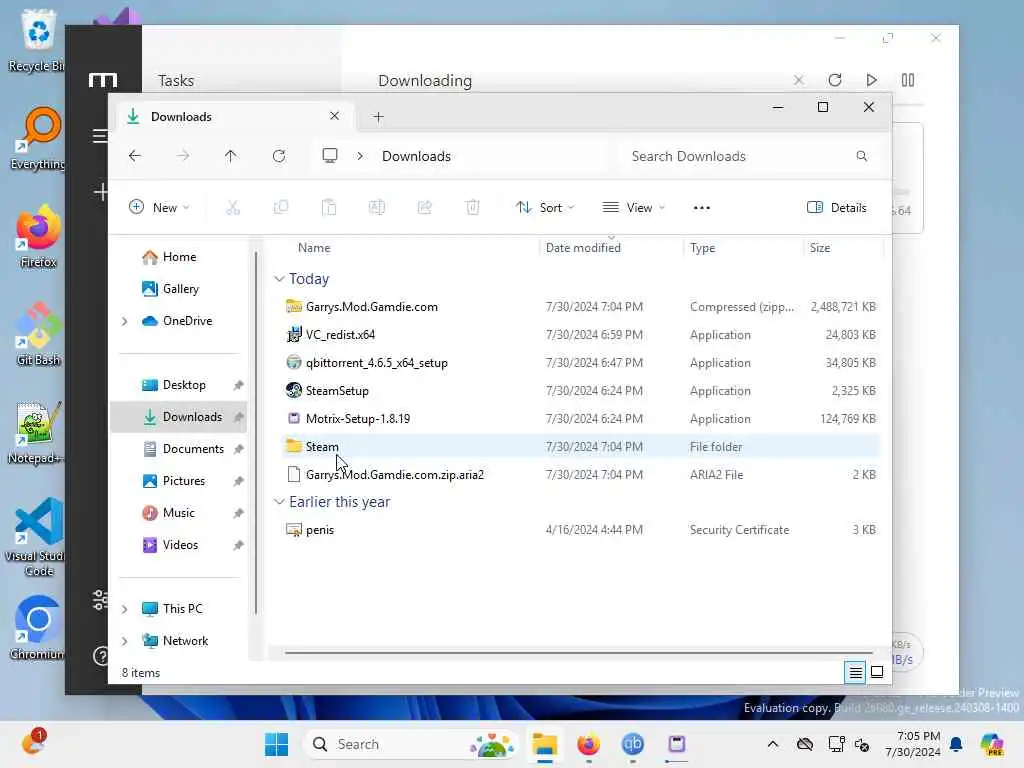Click the Motrix pause all icon
1024x768 pixels.
[x=908, y=80]
